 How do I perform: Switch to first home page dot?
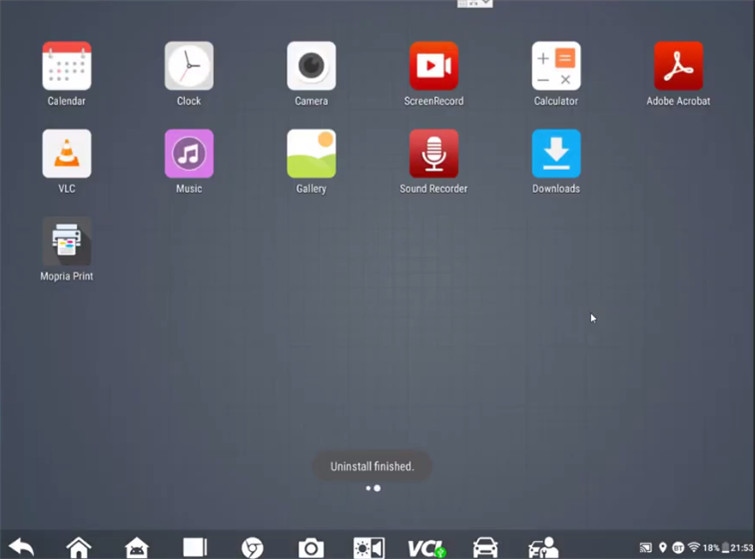368,488
